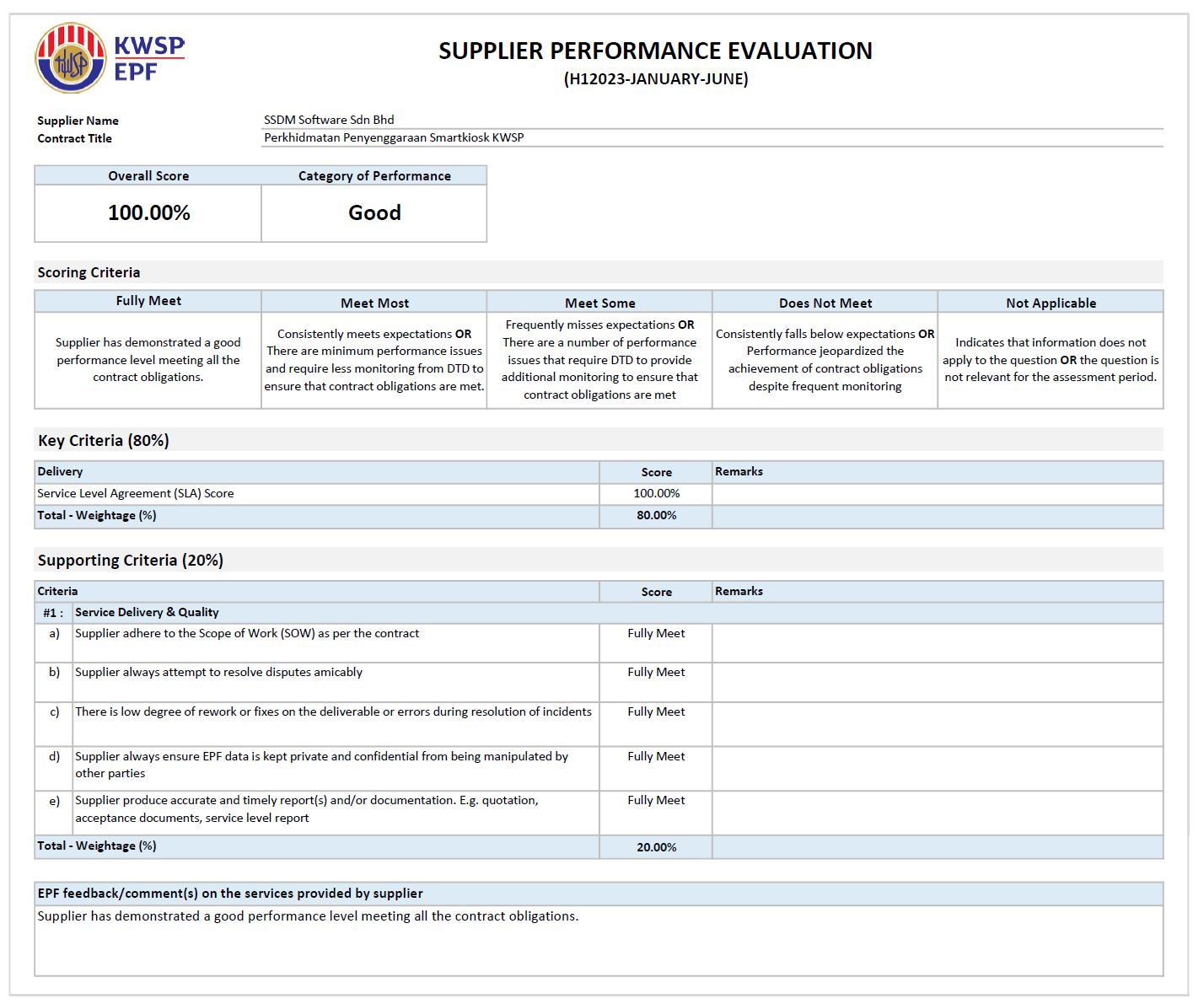
Task: Select the supplier value "SSDM Software Sdn Bhd"
Action: coord(329,120)
